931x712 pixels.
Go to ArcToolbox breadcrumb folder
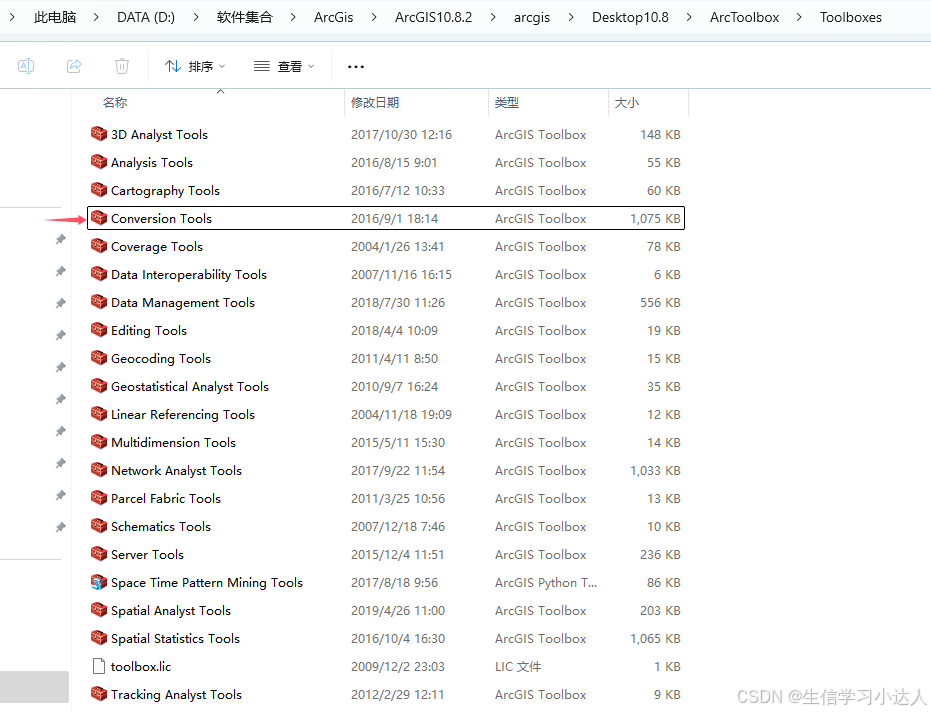(x=745, y=17)
